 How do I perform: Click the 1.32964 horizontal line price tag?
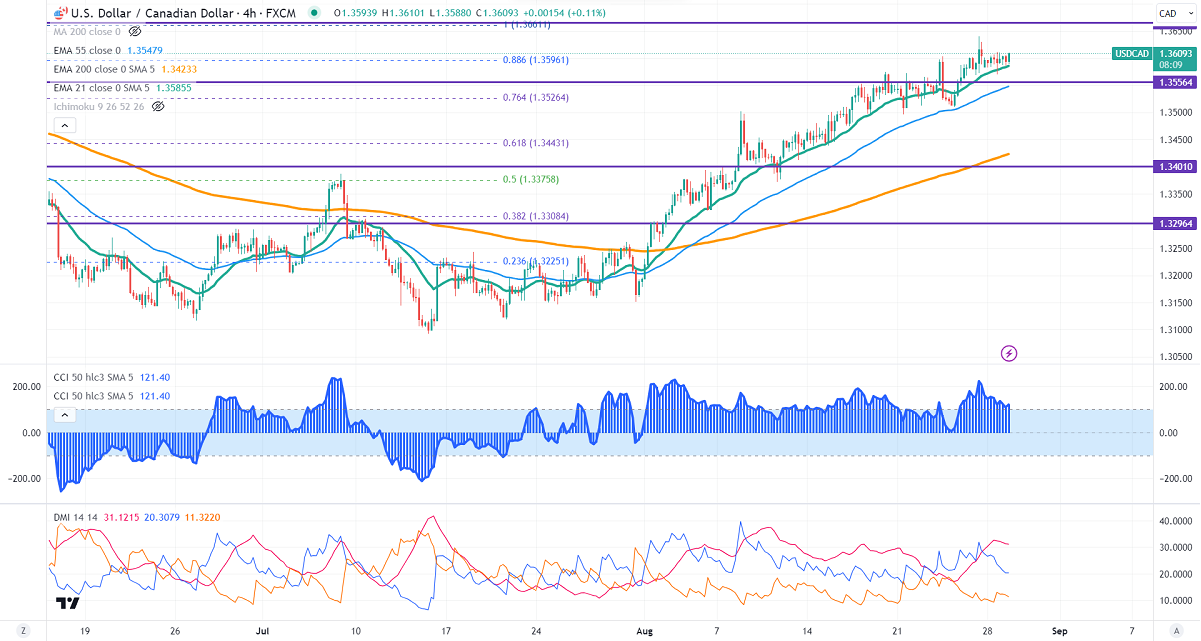[1174, 224]
